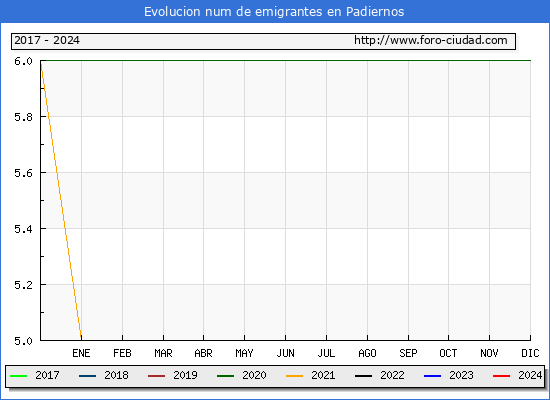This screenshot has width=550, height=400.
Task: Click the orange 2021 descending line
Action: (61, 200)
